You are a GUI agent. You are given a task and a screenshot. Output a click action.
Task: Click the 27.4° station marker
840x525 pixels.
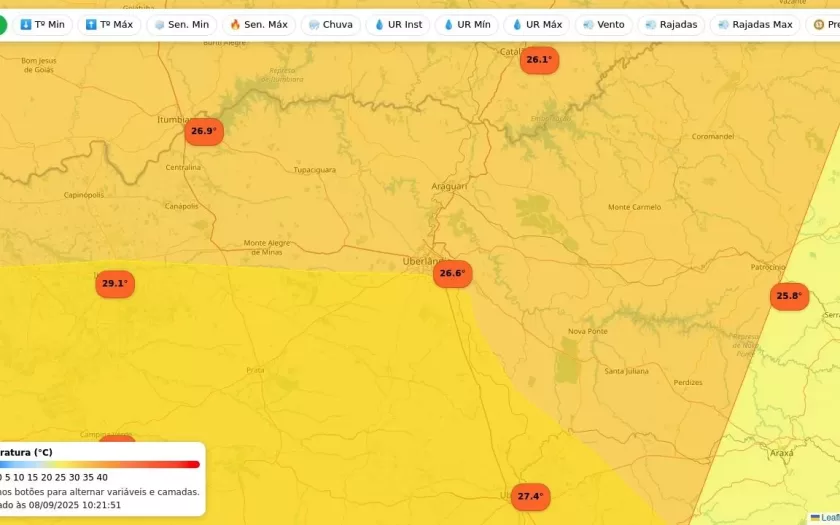pyautogui.click(x=530, y=497)
